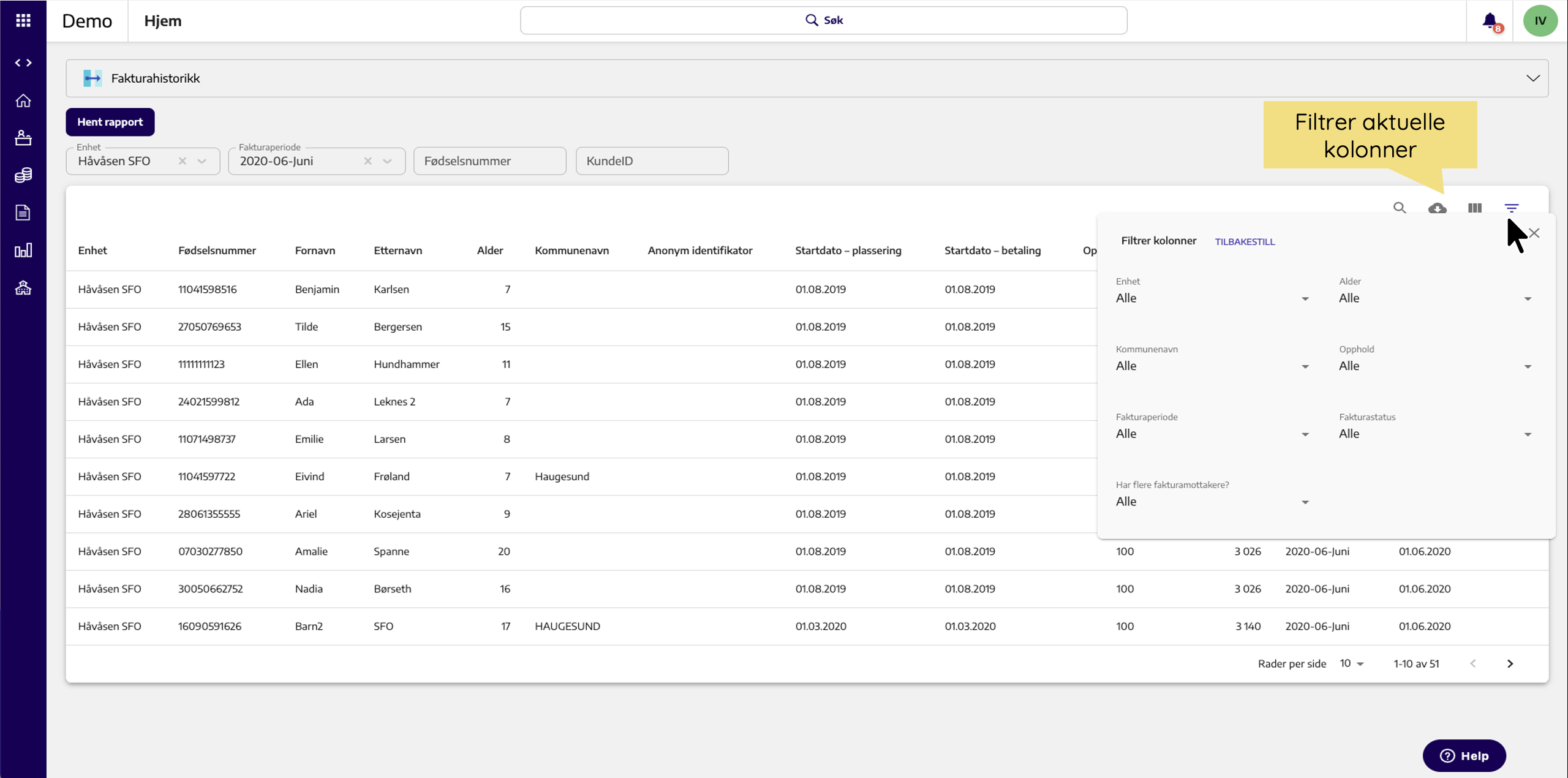Open Alder filter dropdown
This screenshot has width=1568, height=778.
[x=1436, y=298]
